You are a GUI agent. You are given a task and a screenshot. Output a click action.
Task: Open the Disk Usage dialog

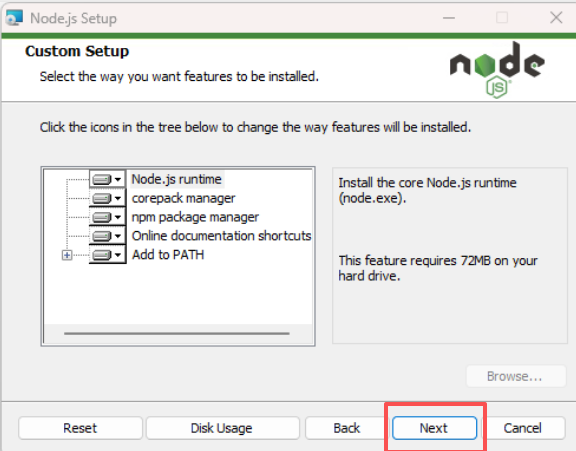(x=222, y=428)
